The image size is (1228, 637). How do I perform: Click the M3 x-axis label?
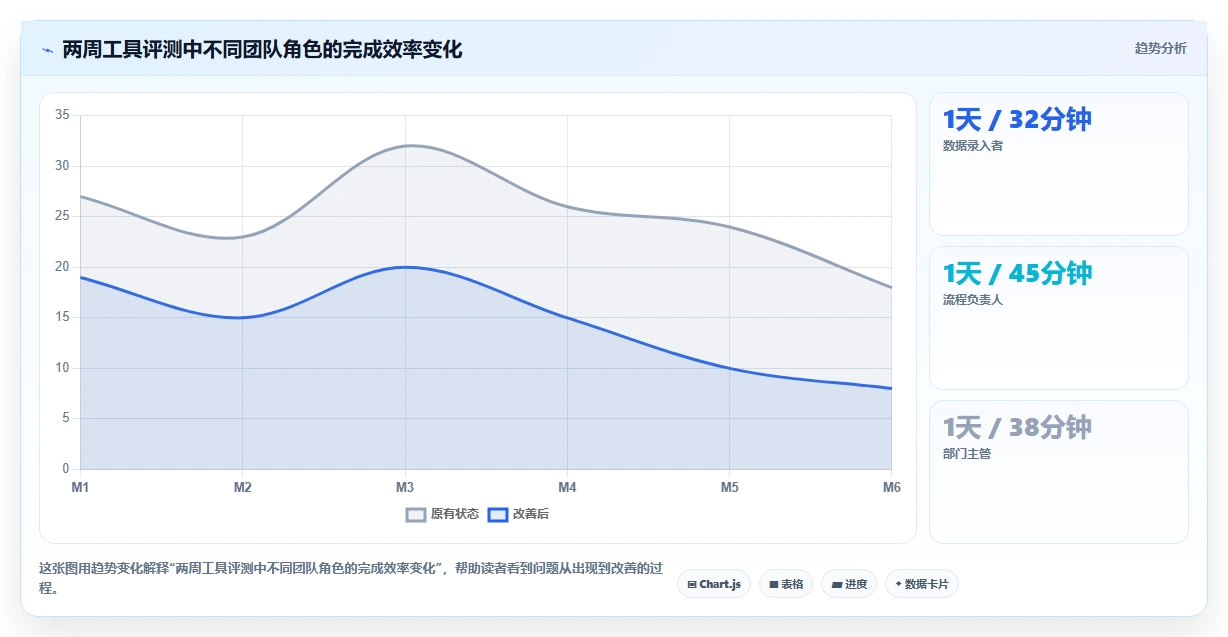click(405, 487)
